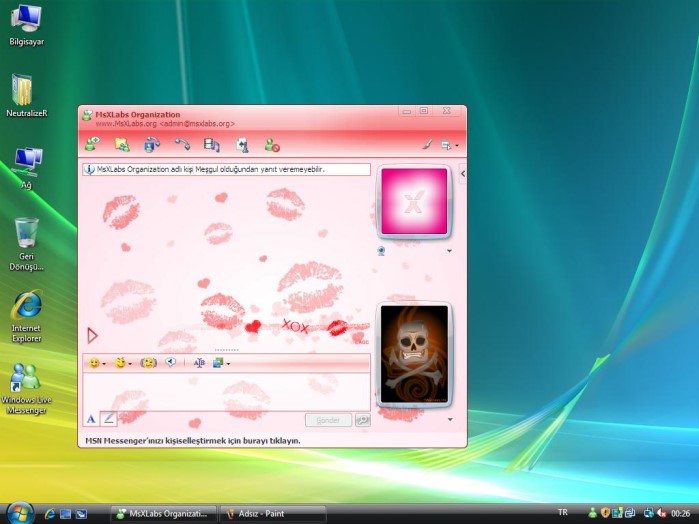Open the background picker icon
699x524 pixels.
[x=218, y=363]
